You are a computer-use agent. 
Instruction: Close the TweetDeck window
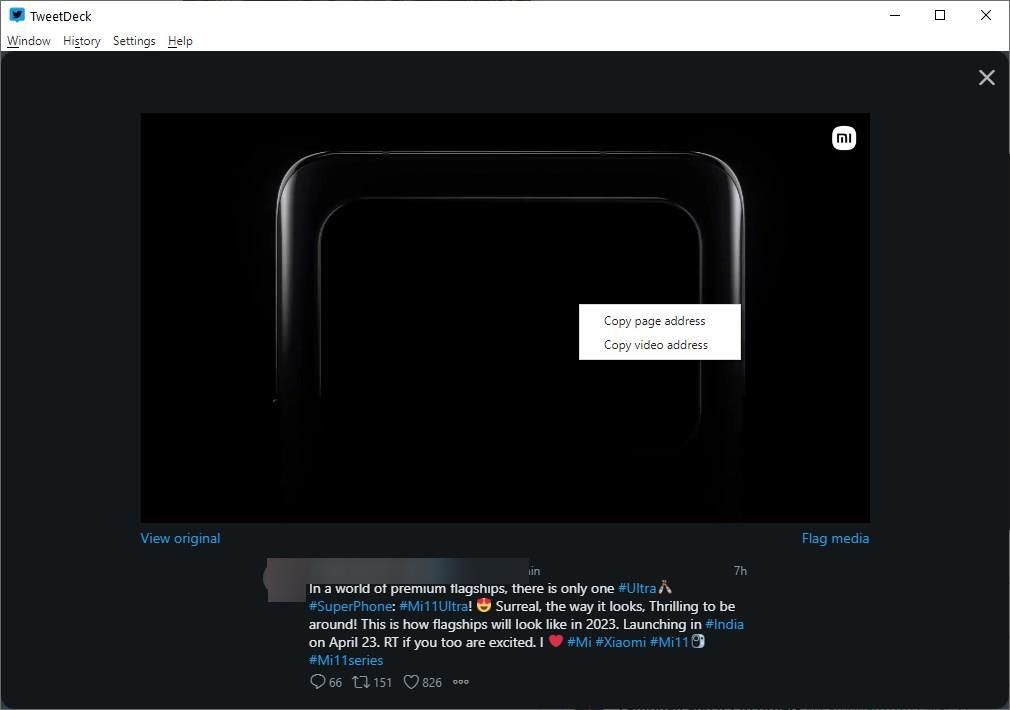tap(986, 15)
